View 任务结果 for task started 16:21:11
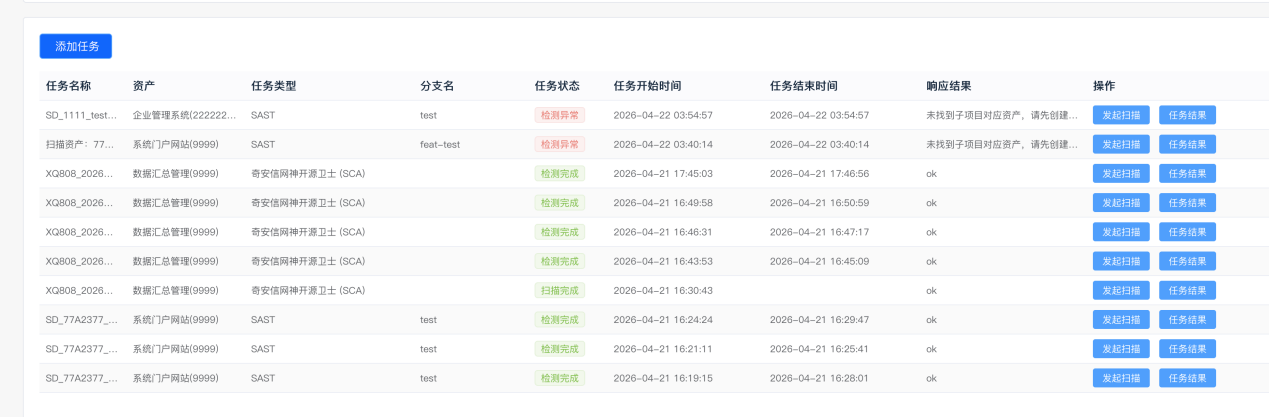1269x417 pixels. 1187,349
